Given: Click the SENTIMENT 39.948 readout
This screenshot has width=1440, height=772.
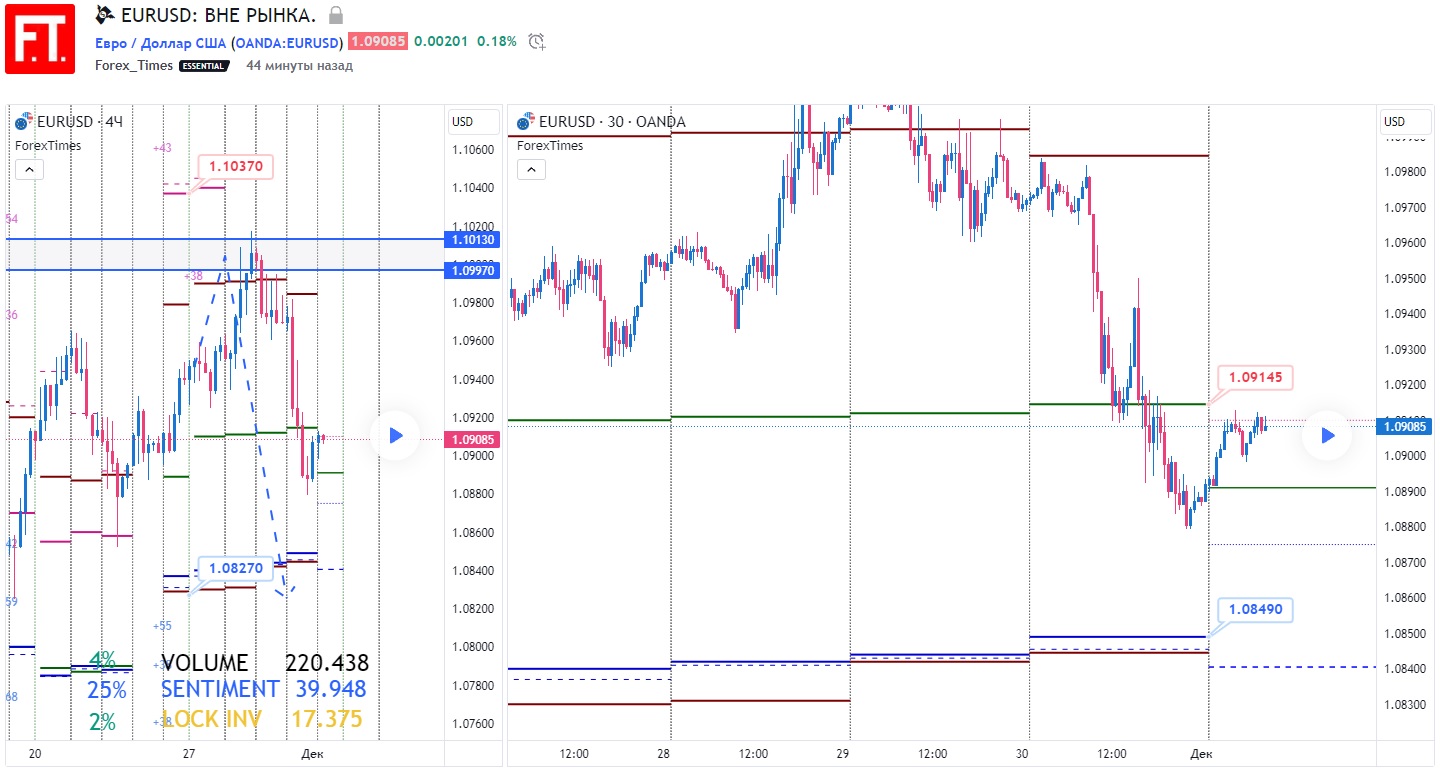Looking at the screenshot, I should [x=264, y=689].
